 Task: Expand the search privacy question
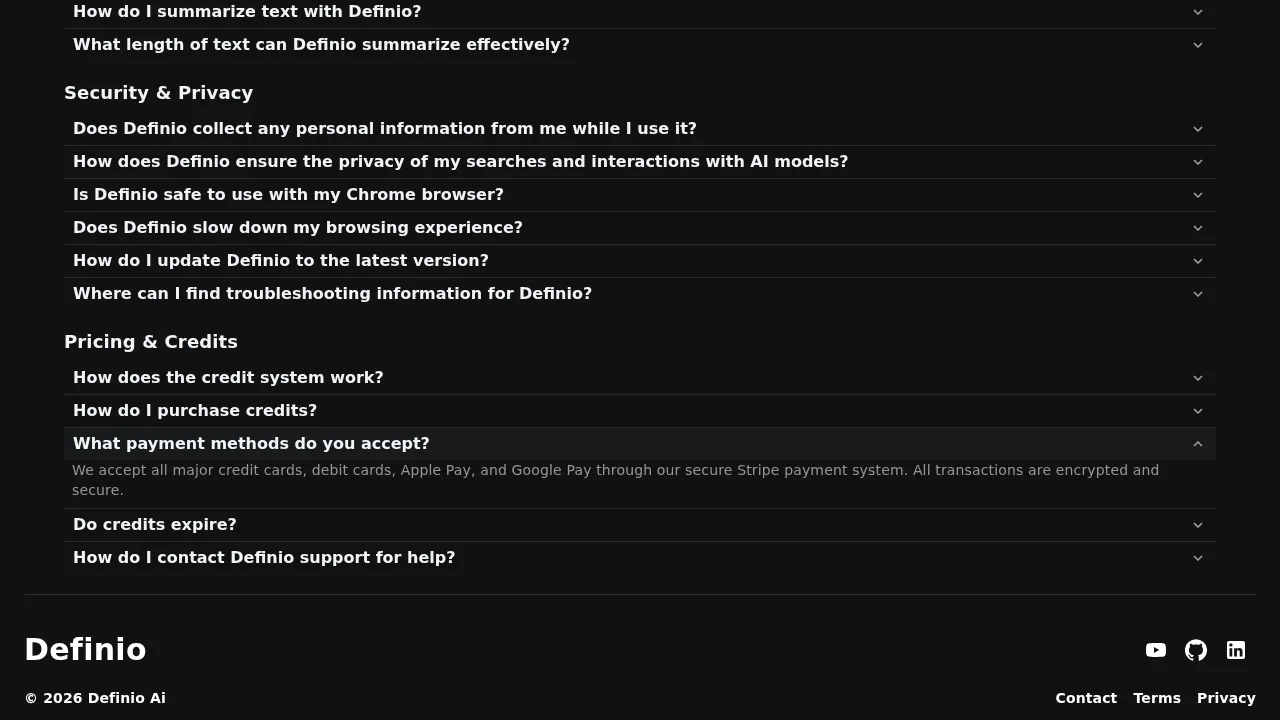[640, 161]
